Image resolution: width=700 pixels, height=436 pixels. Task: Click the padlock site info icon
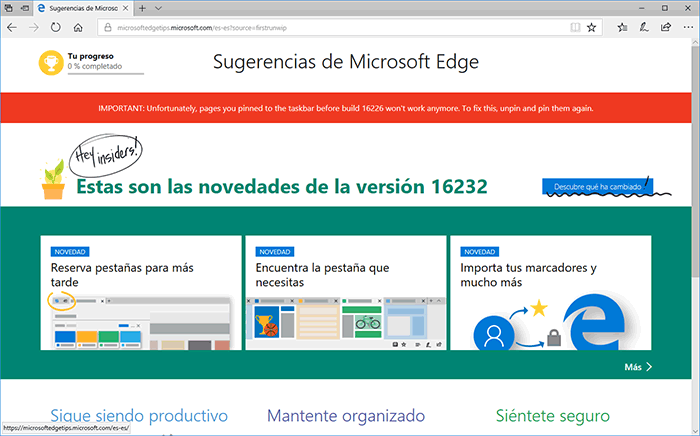point(108,28)
